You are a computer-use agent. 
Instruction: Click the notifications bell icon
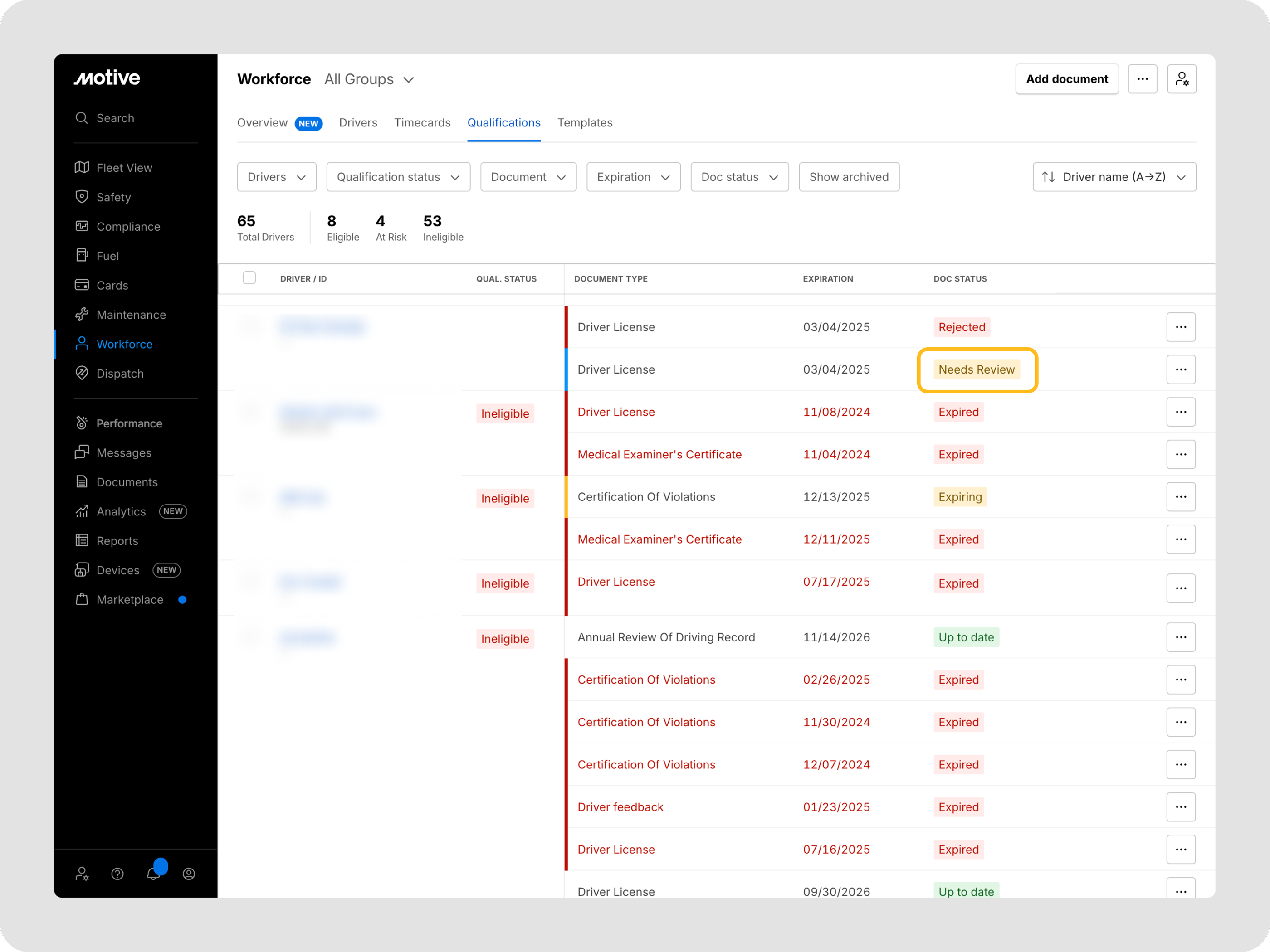153,873
